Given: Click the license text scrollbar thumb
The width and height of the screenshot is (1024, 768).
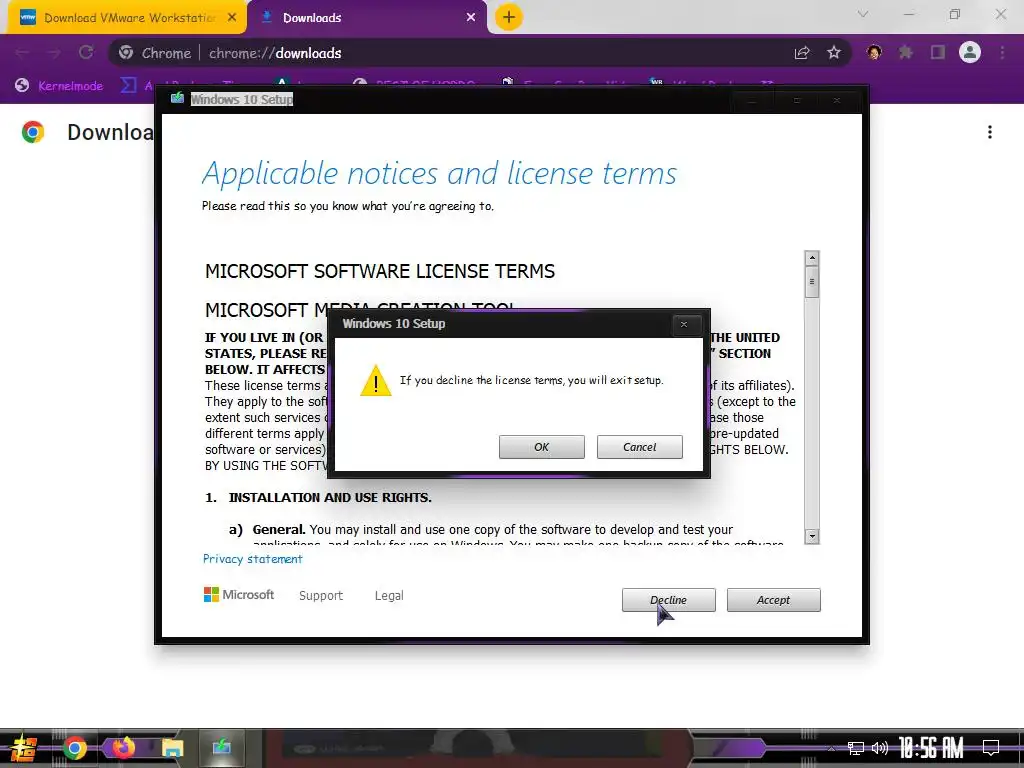Looking at the screenshot, I should pos(812,281).
